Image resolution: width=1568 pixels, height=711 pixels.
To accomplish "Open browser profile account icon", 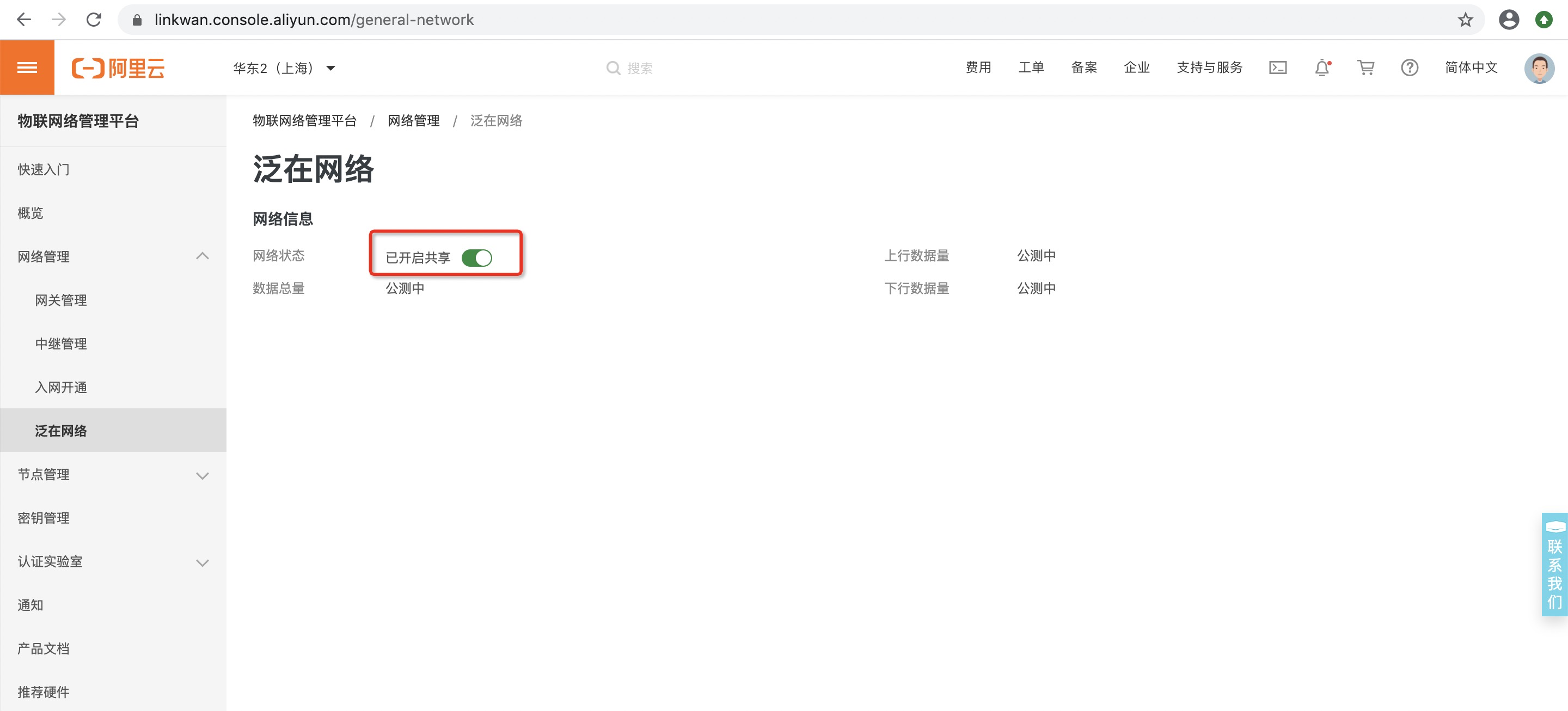I will pos(1509,20).
